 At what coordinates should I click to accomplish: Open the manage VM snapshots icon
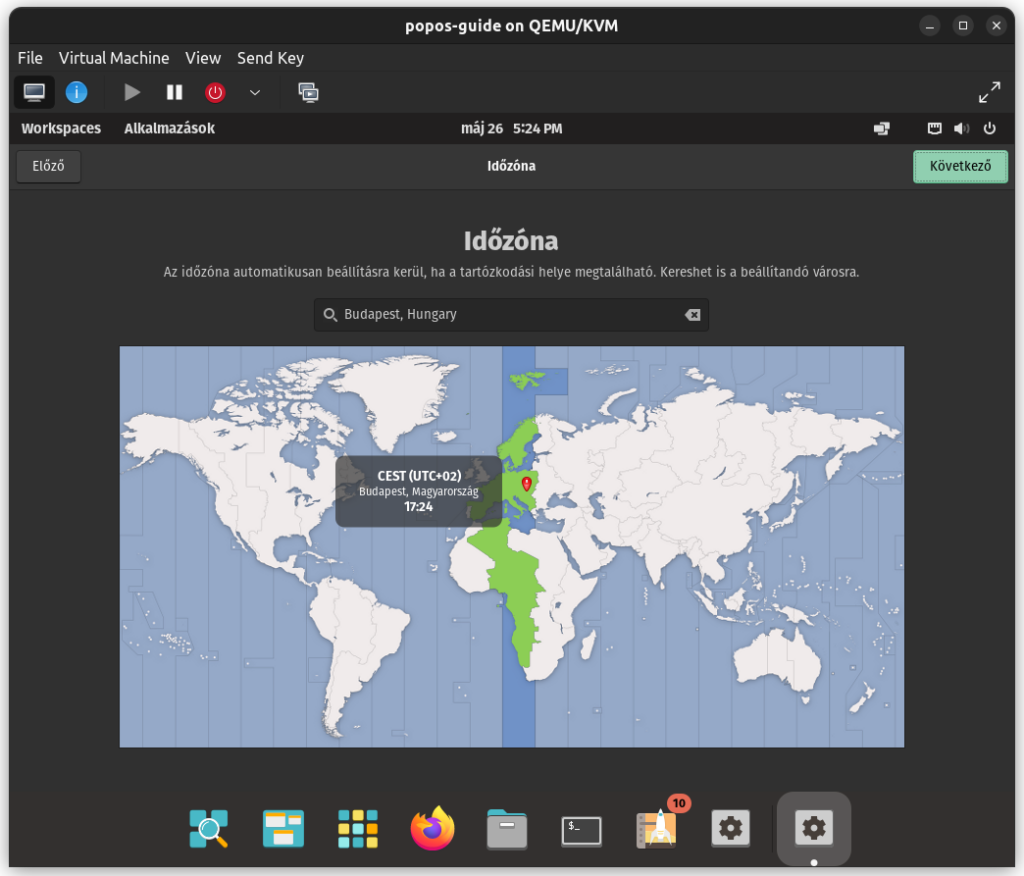308,92
